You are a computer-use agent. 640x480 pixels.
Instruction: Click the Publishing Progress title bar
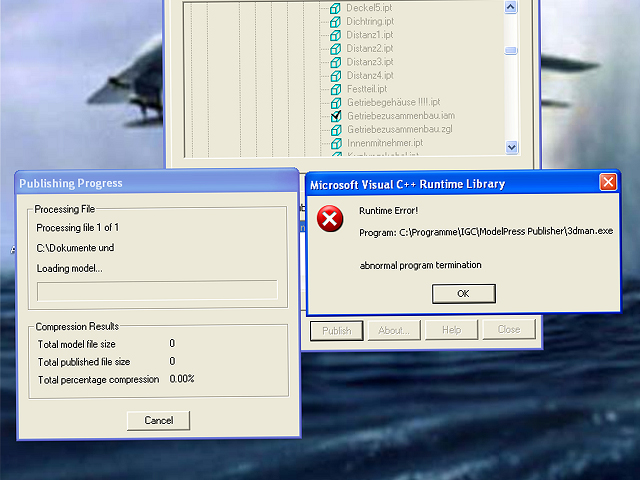[x=157, y=183]
